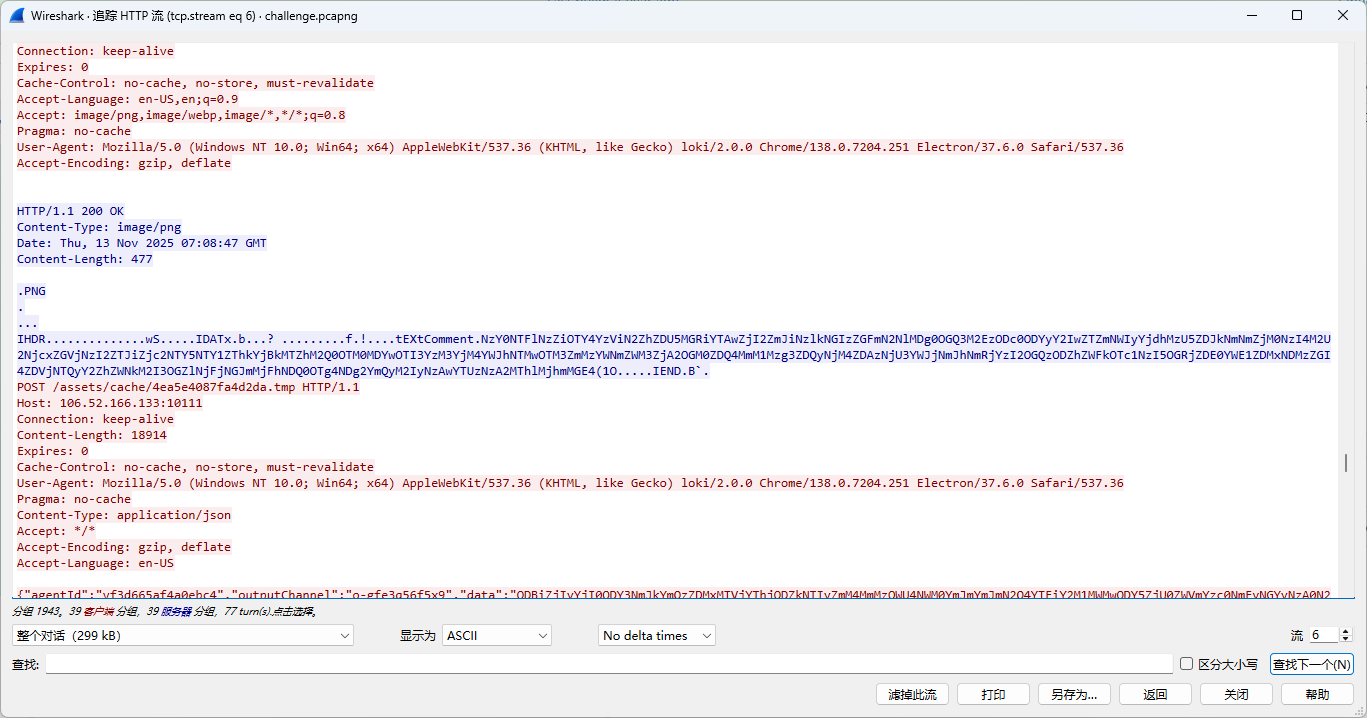Image resolution: width=1367 pixels, height=718 pixels.
Task: Close the window using the title bar X
Action: [1342, 16]
